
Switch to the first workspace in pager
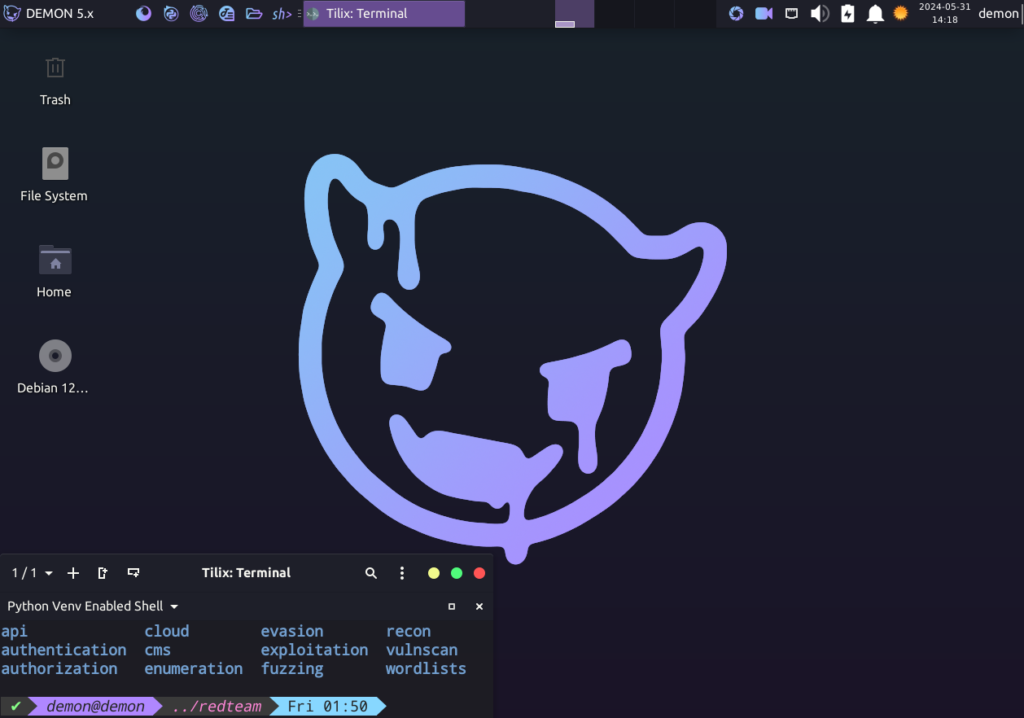pos(575,14)
